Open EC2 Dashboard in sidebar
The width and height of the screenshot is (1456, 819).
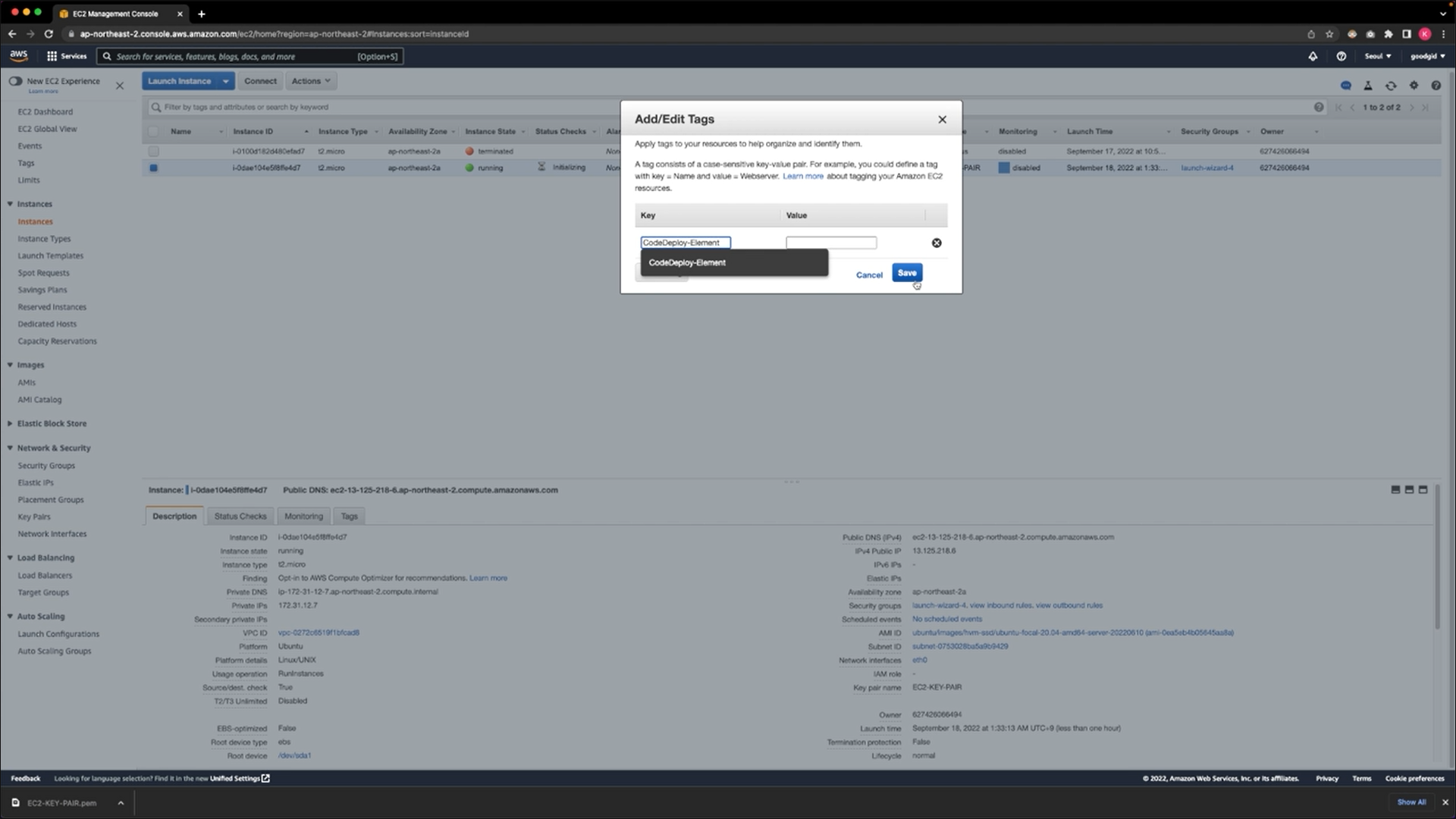tap(45, 112)
